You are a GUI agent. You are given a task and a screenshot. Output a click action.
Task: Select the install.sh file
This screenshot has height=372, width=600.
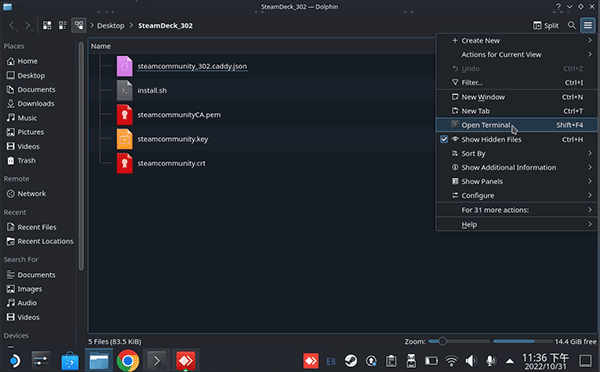click(x=152, y=90)
